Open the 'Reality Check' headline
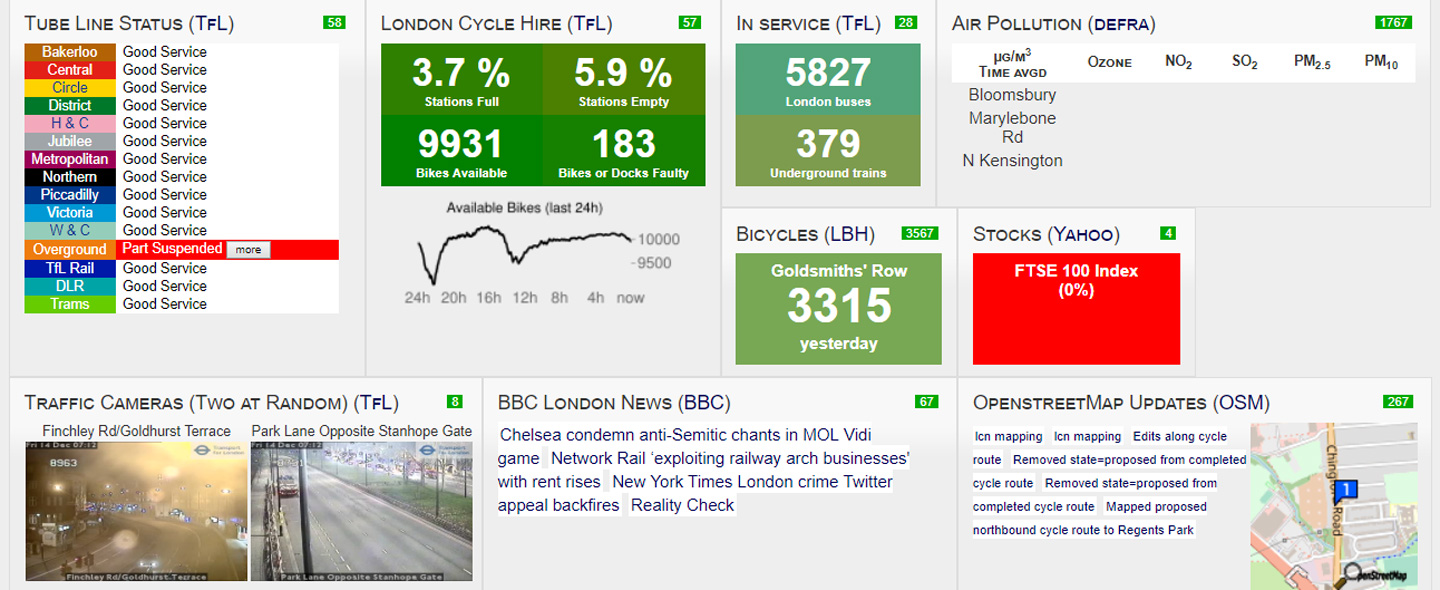1440x590 pixels. [x=682, y=505]
